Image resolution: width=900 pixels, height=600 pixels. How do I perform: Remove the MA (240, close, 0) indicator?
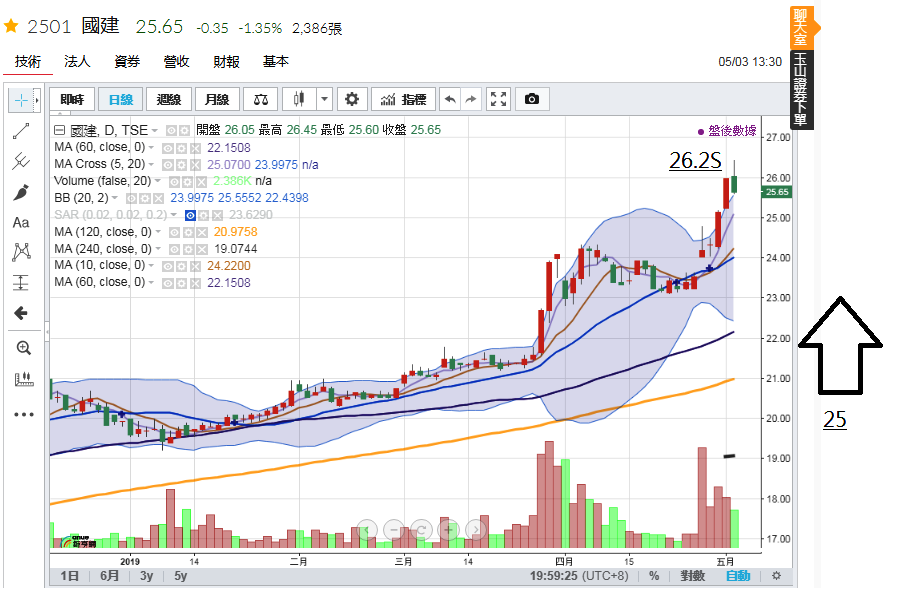(201, 249)
